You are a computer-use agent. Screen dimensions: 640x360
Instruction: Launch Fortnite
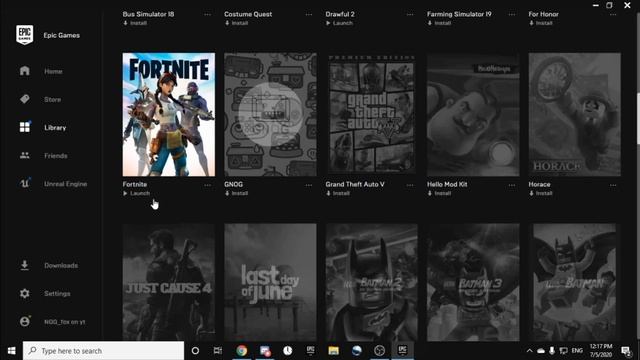pyautogui.click(x=137, y=193)
